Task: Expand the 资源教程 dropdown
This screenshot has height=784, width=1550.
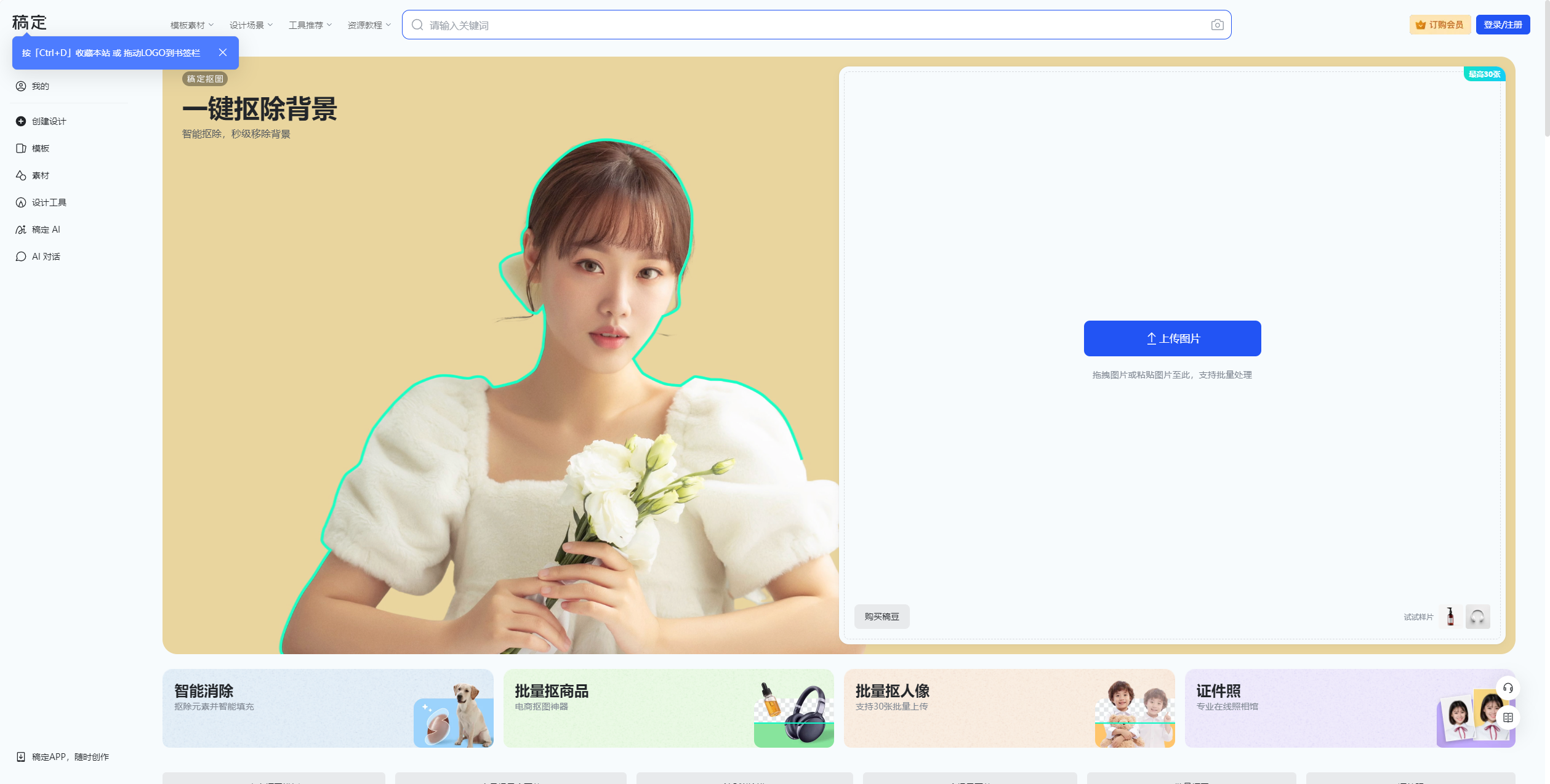Action: point(368,25)
